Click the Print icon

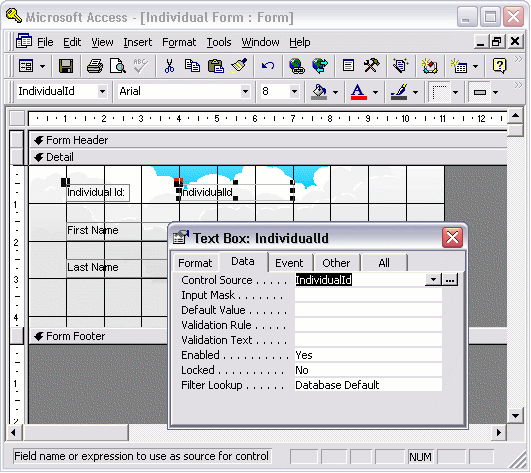pyautogui.click(x=94, y=66)
